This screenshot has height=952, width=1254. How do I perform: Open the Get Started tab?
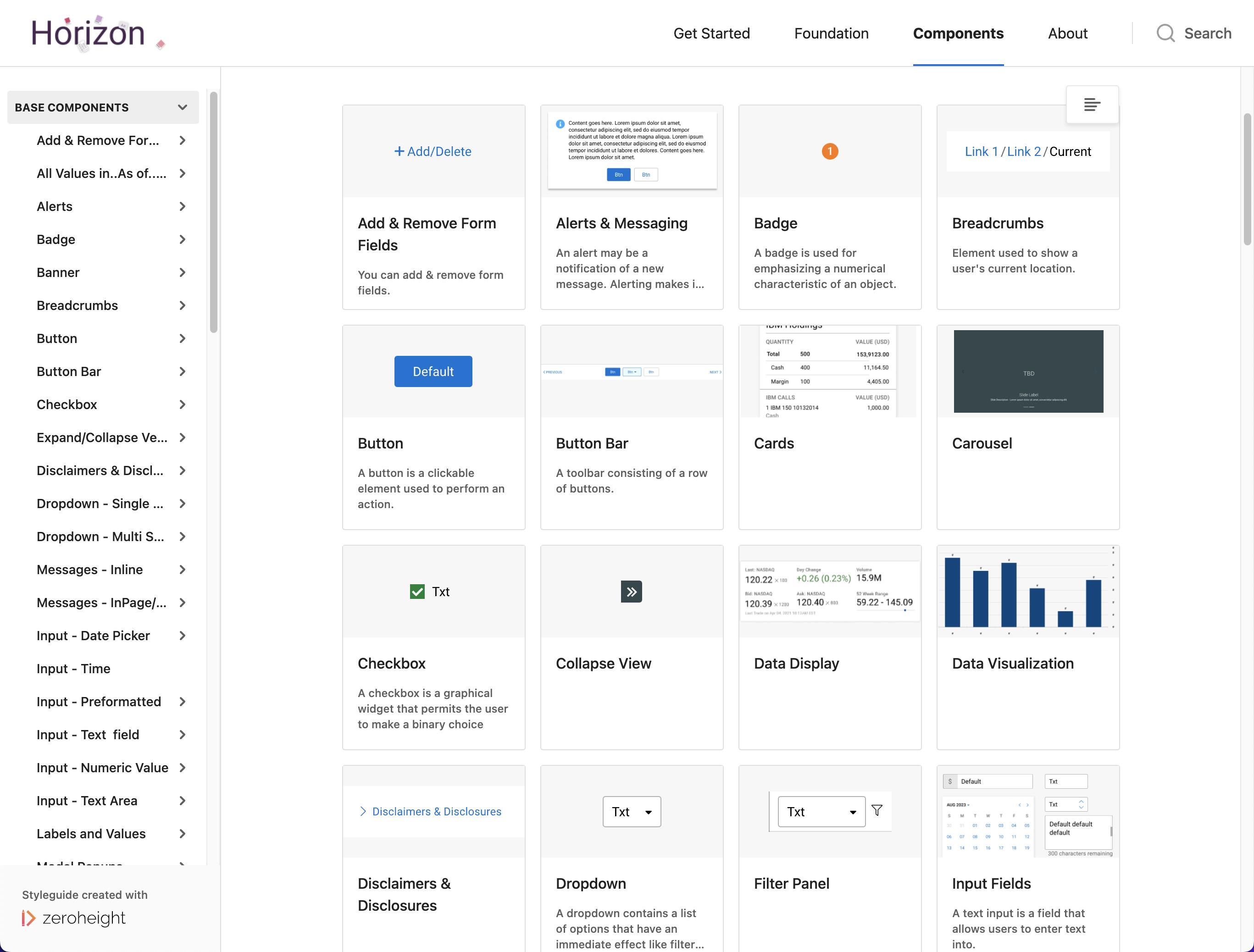[711, 33]
